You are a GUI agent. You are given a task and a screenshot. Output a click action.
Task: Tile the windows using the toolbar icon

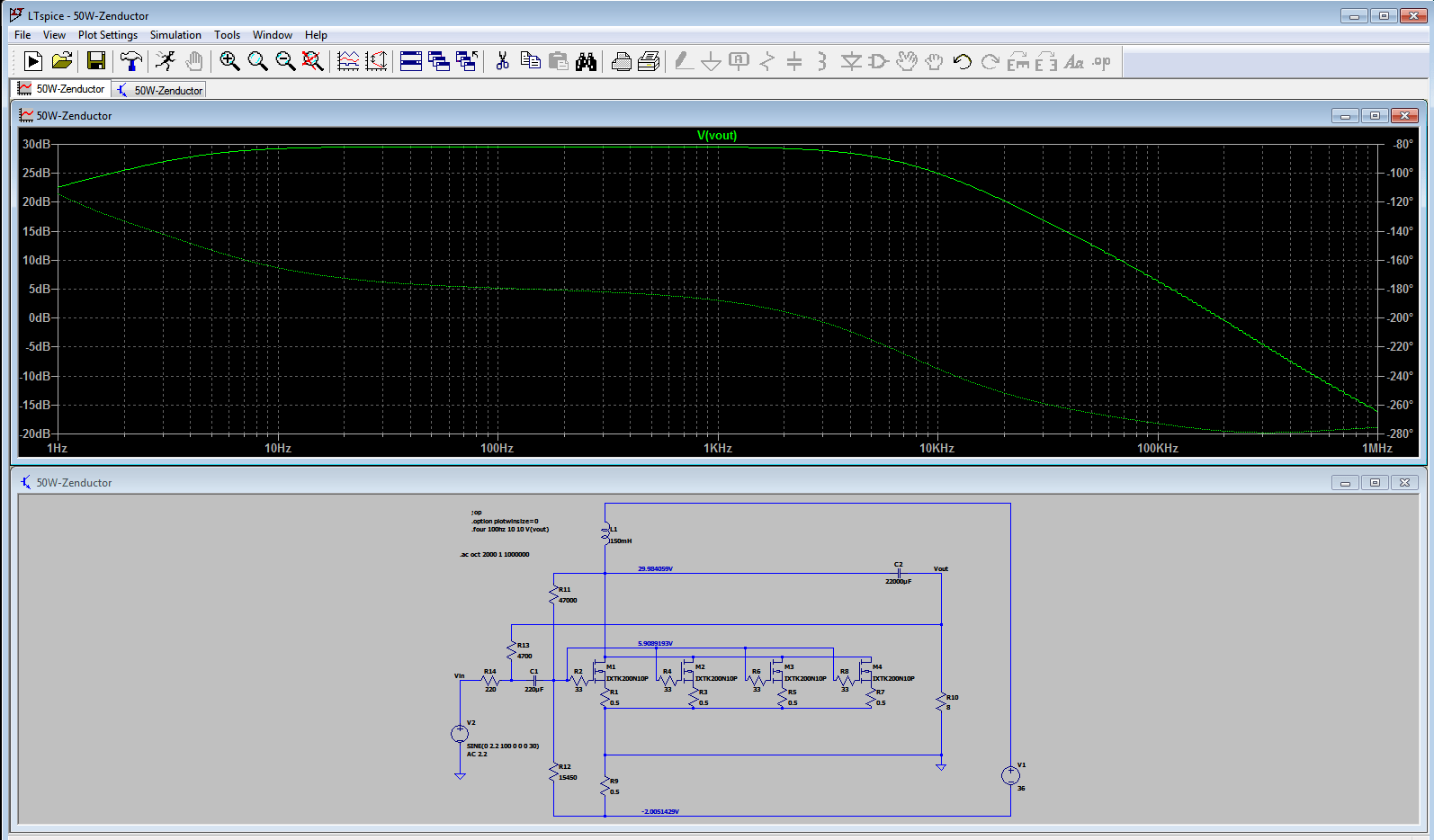[411, 61]
